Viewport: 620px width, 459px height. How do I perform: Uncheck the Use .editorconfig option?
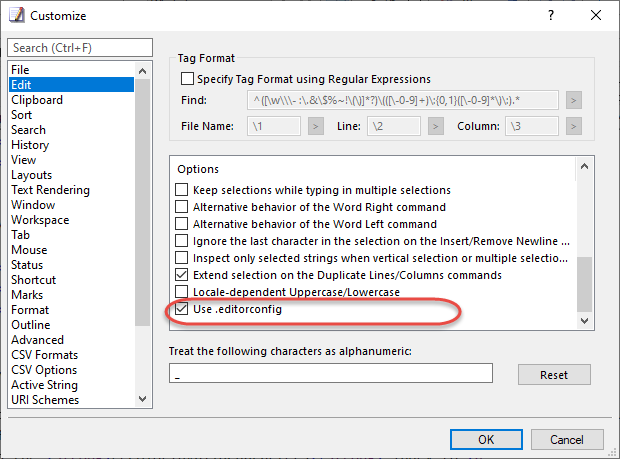[x=181, y=309]
